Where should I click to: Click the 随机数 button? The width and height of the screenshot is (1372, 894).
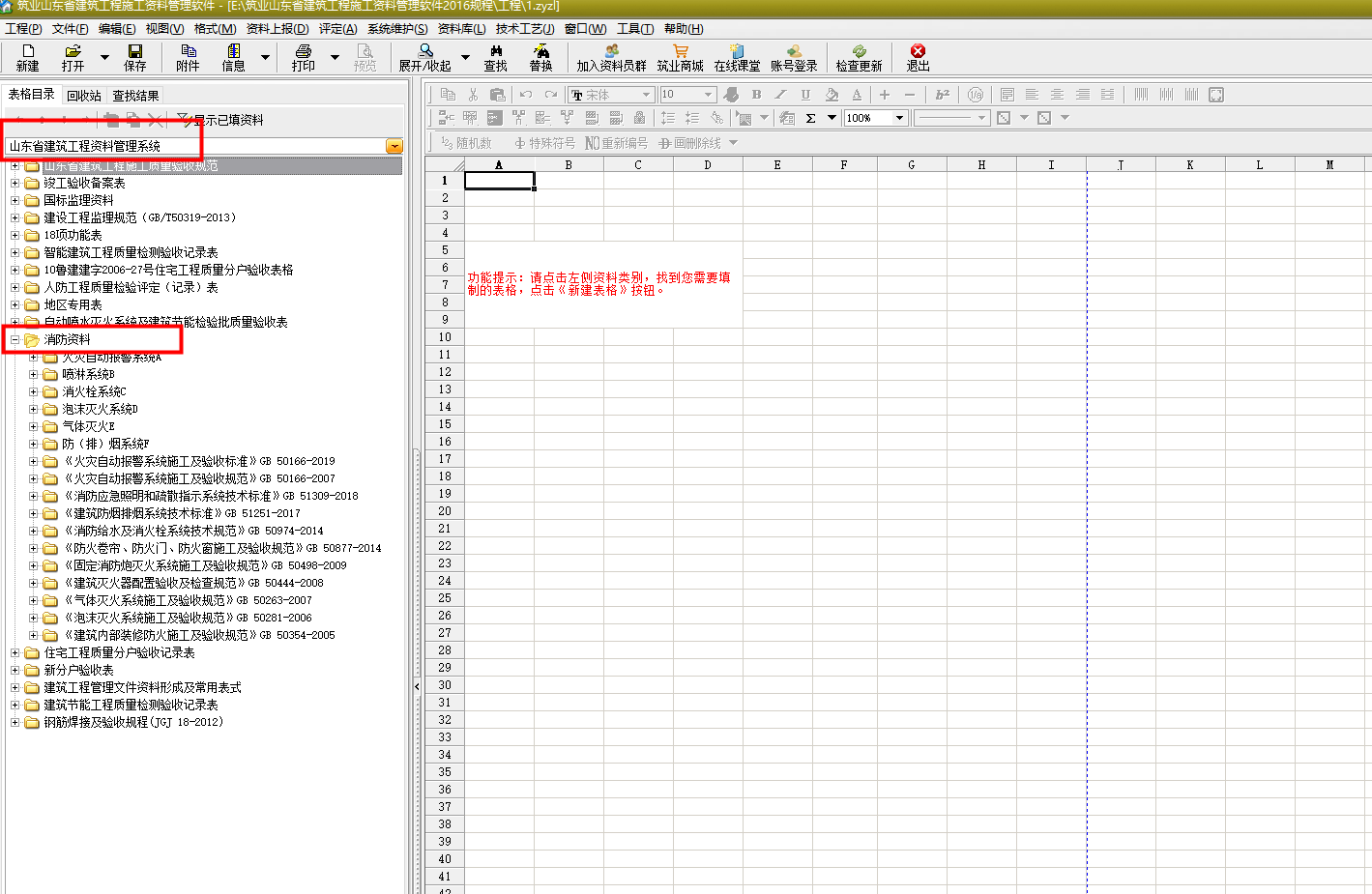(x=466, y=143)
